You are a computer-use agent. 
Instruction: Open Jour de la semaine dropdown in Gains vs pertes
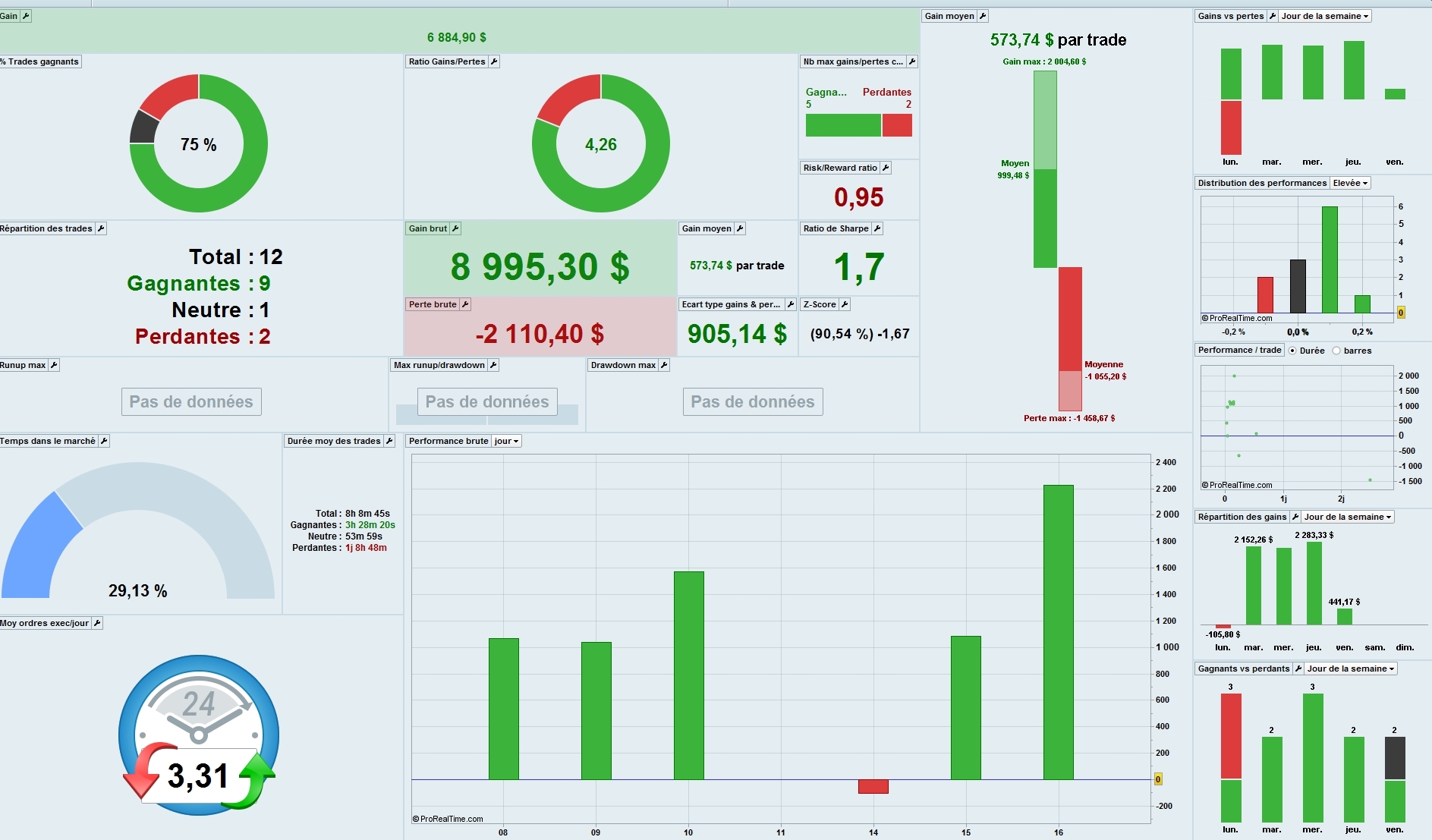click(1325, 16)
